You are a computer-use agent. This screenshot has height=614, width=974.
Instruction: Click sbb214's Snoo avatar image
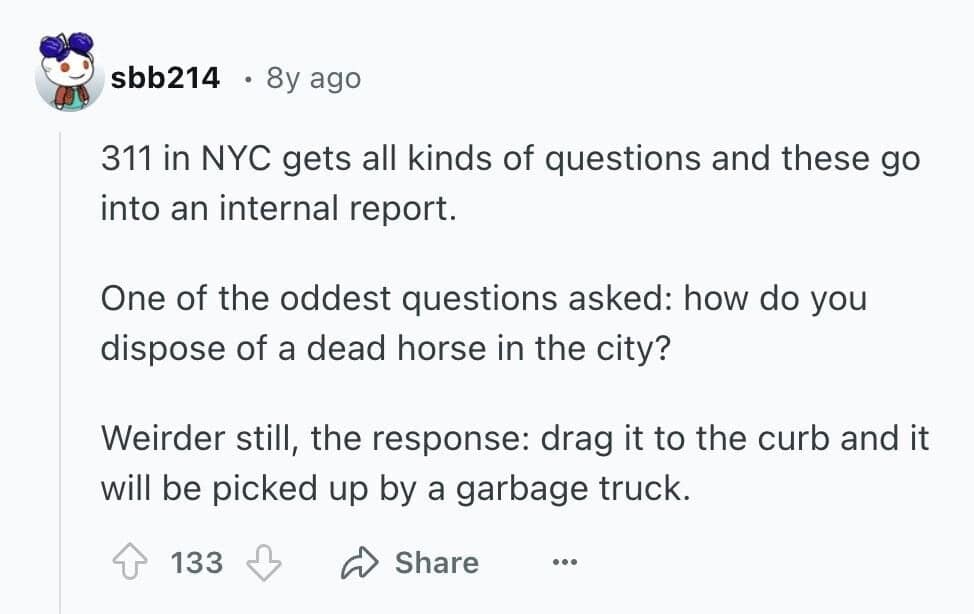click(66, 75)
